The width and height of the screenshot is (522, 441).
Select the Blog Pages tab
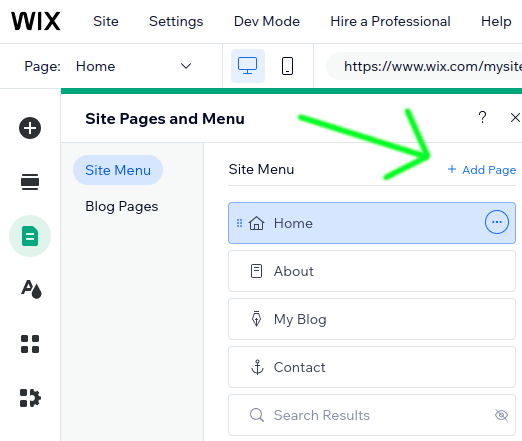(122, 206)
